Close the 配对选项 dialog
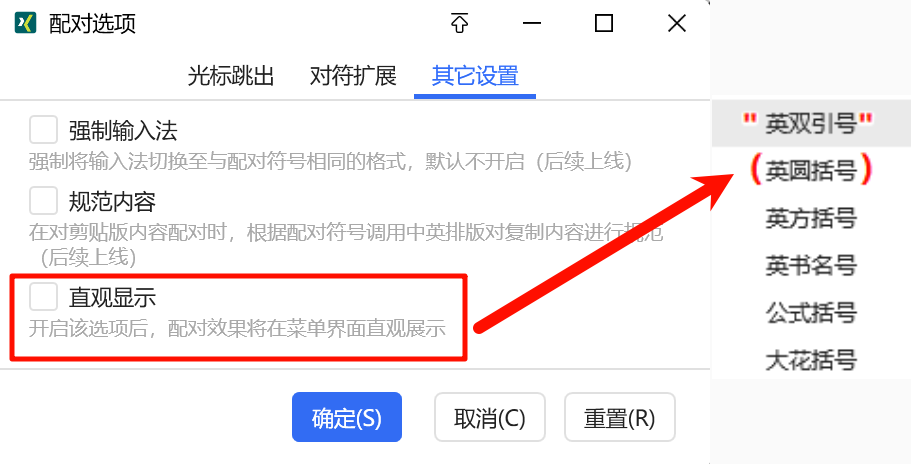Viewport: 911px width, 464px height. (677, 23)
